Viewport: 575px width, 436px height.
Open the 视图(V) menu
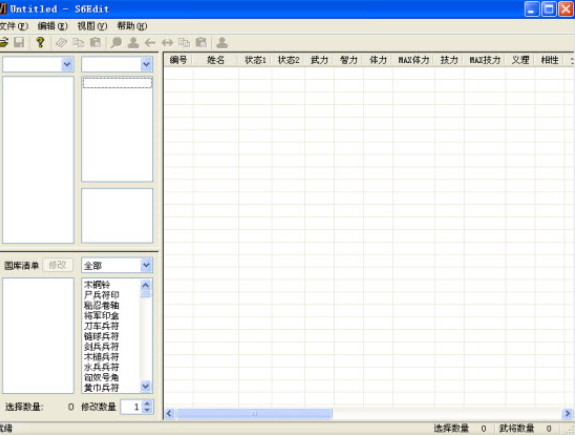pos(92,26)
